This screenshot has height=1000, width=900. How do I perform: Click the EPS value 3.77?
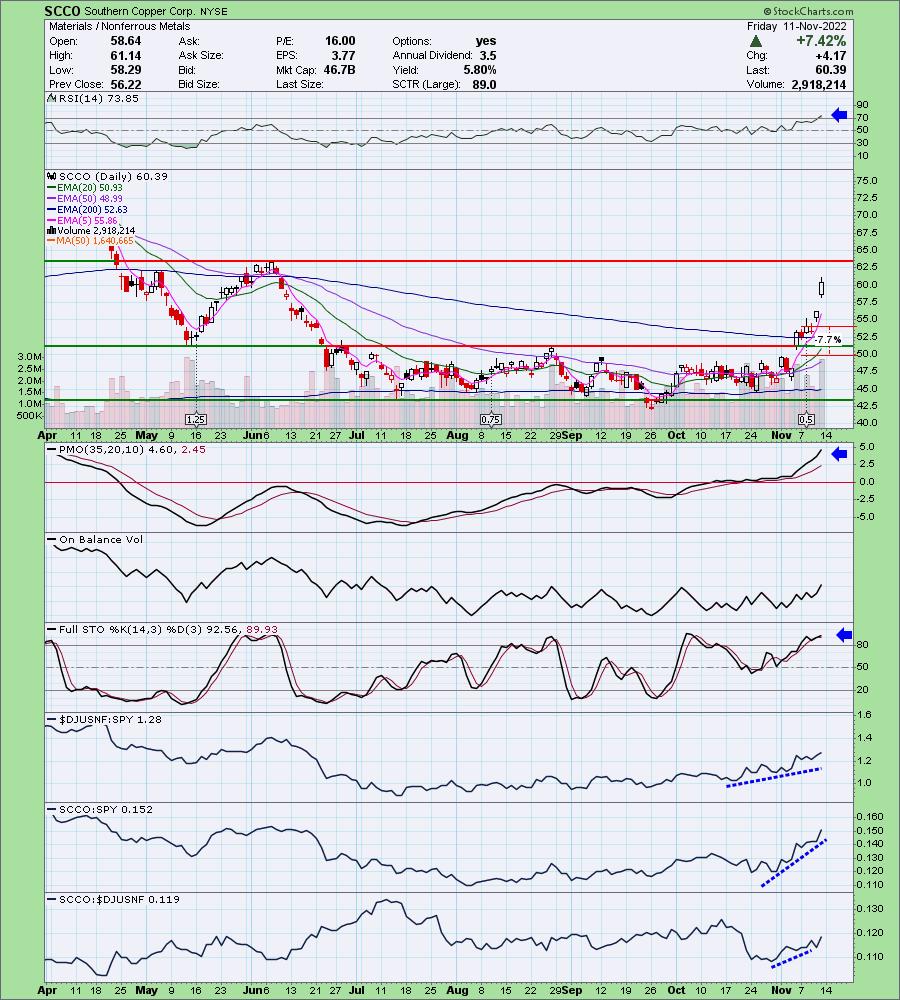343,55
